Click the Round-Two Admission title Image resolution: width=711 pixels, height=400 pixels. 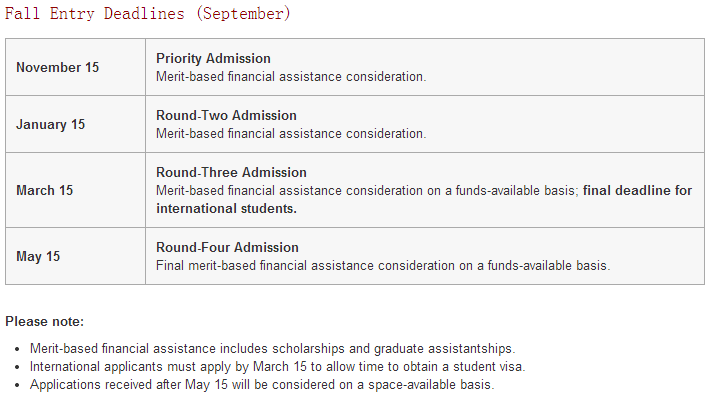coord(226,116)
